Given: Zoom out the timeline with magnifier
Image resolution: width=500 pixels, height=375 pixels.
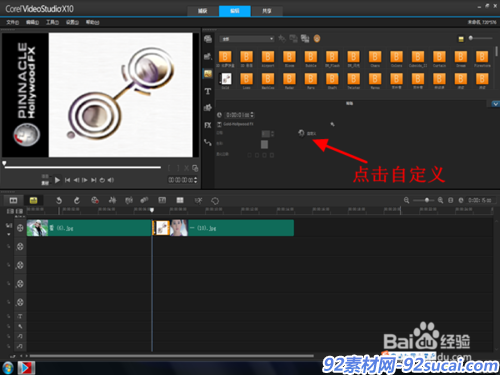Looking at the screenshot, I should 406,200.
